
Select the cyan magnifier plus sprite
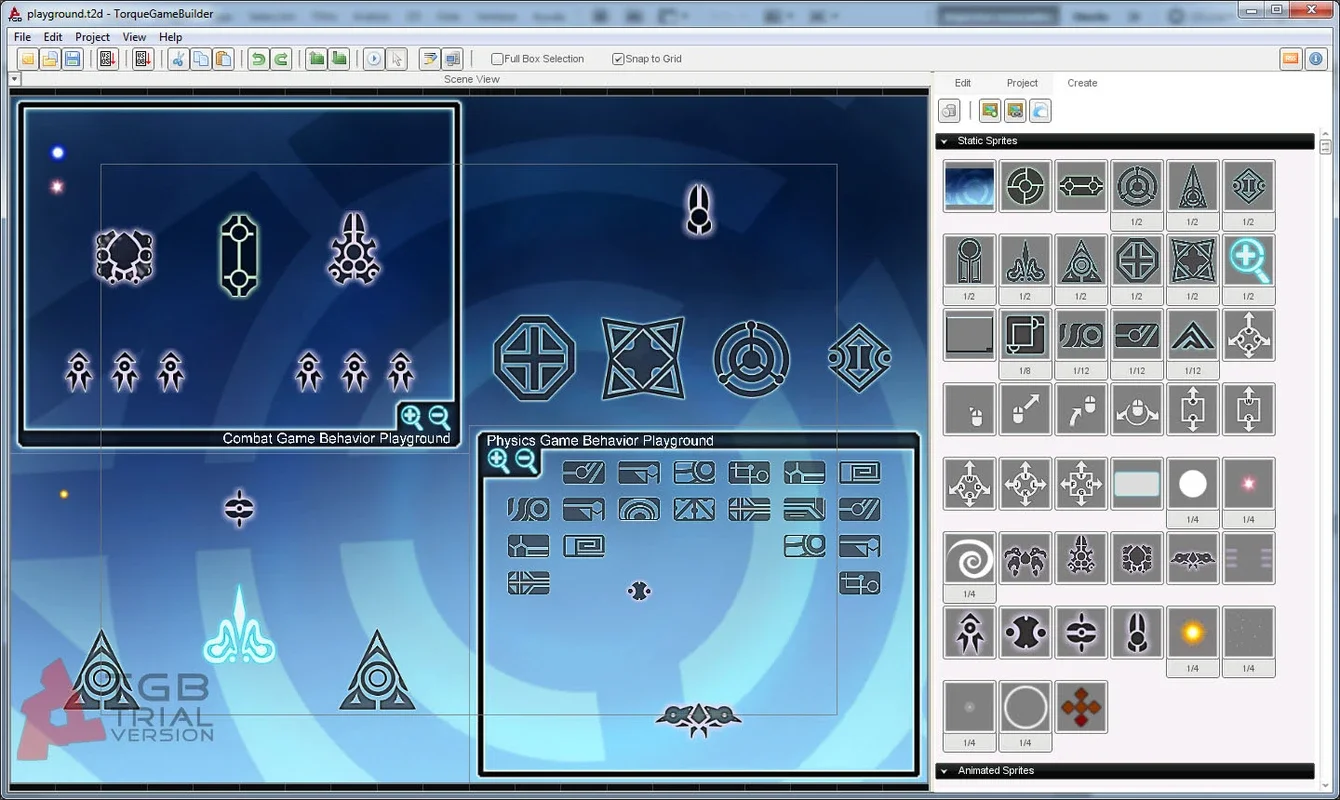[1248, 261]
